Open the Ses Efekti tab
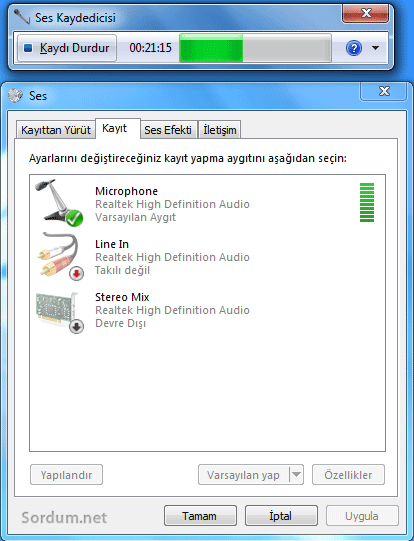Screen dimensions: 414x541 pyautogui.click(x=168, y=130)
